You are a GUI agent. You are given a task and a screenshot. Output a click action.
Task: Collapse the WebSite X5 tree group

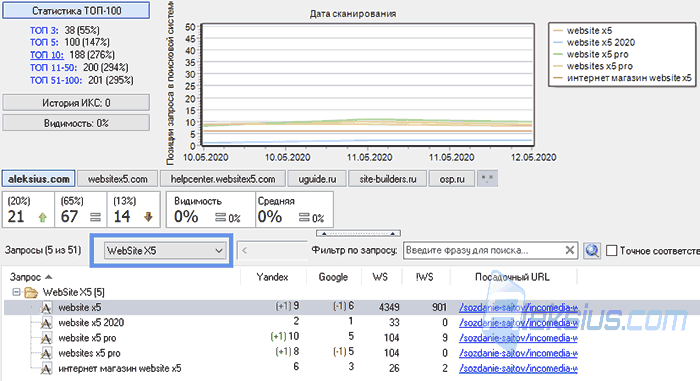pos(17,292)
